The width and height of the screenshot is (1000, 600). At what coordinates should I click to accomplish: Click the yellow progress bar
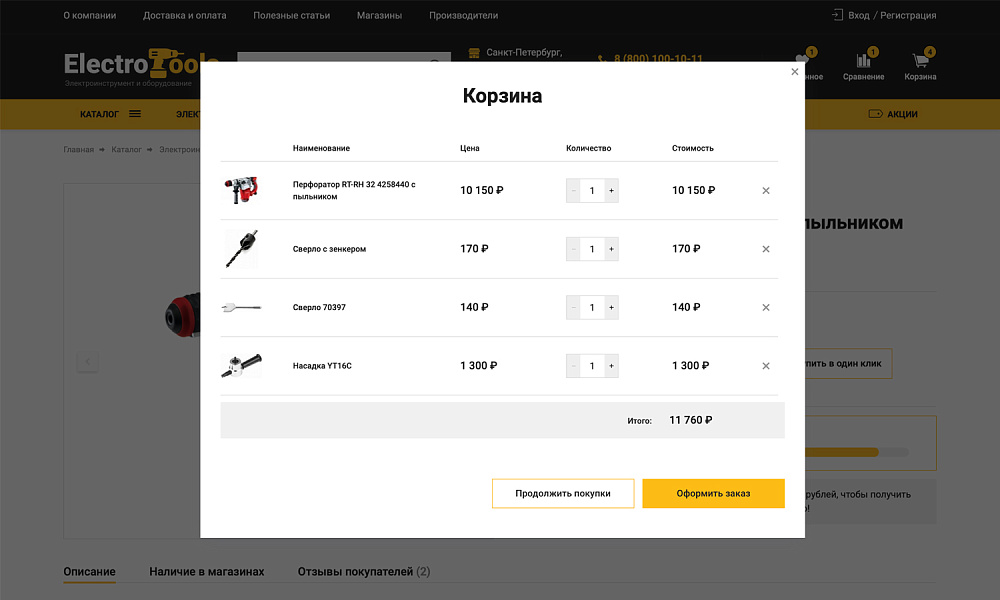[845, 451]
